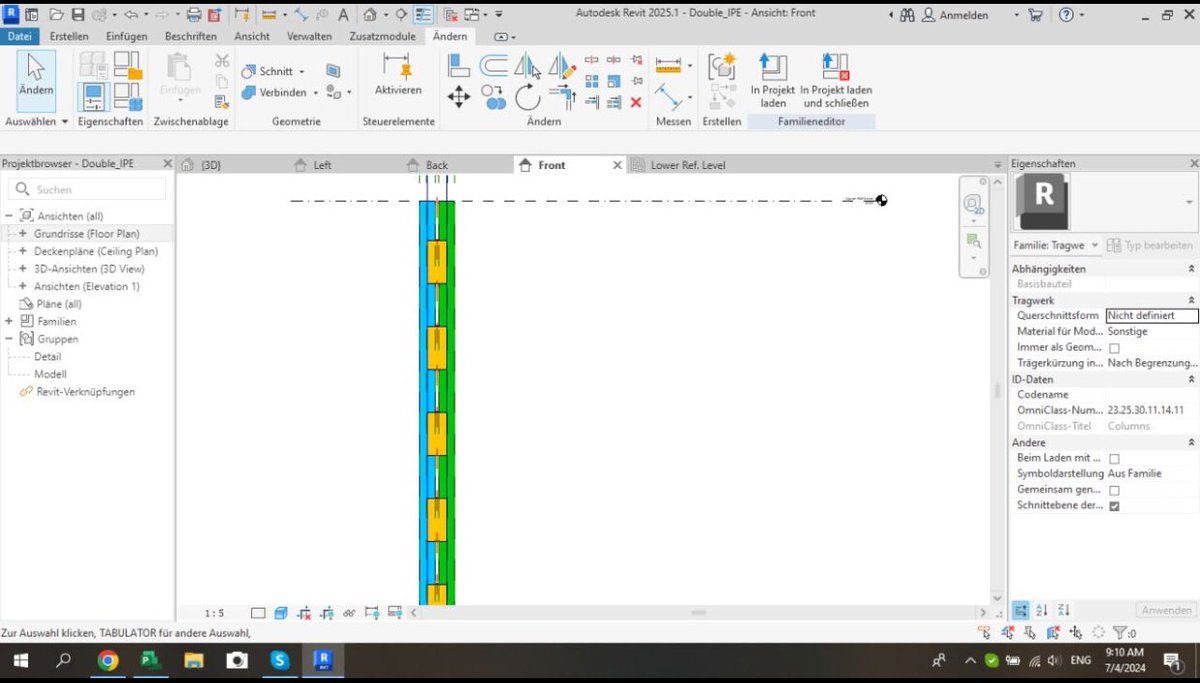Open Google Chrome from the taskbar
This screenshot has height=683, width=1200.
tap(107, 660)
